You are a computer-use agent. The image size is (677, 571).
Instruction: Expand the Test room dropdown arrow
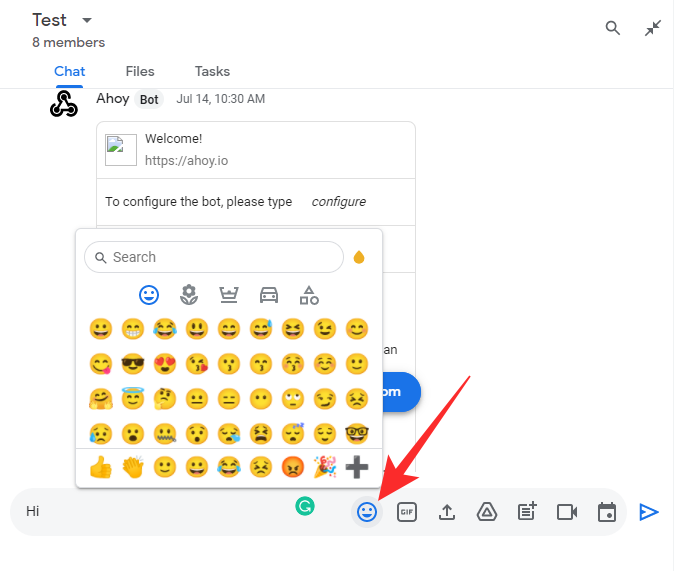(87, 21)
